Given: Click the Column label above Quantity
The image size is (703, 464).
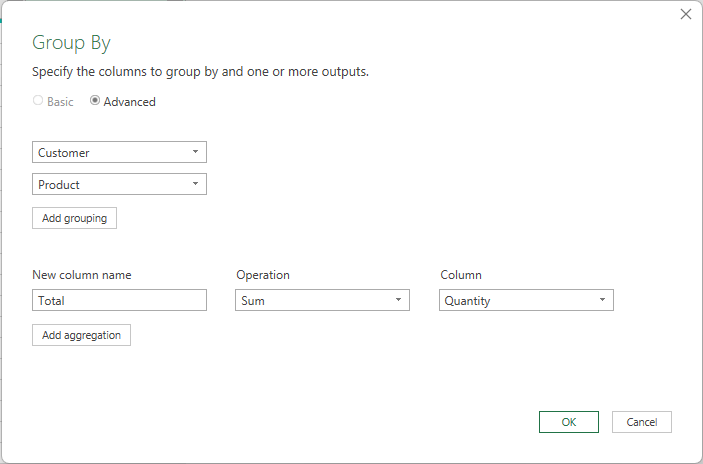Looking at the screenshot, I should 461,275.
